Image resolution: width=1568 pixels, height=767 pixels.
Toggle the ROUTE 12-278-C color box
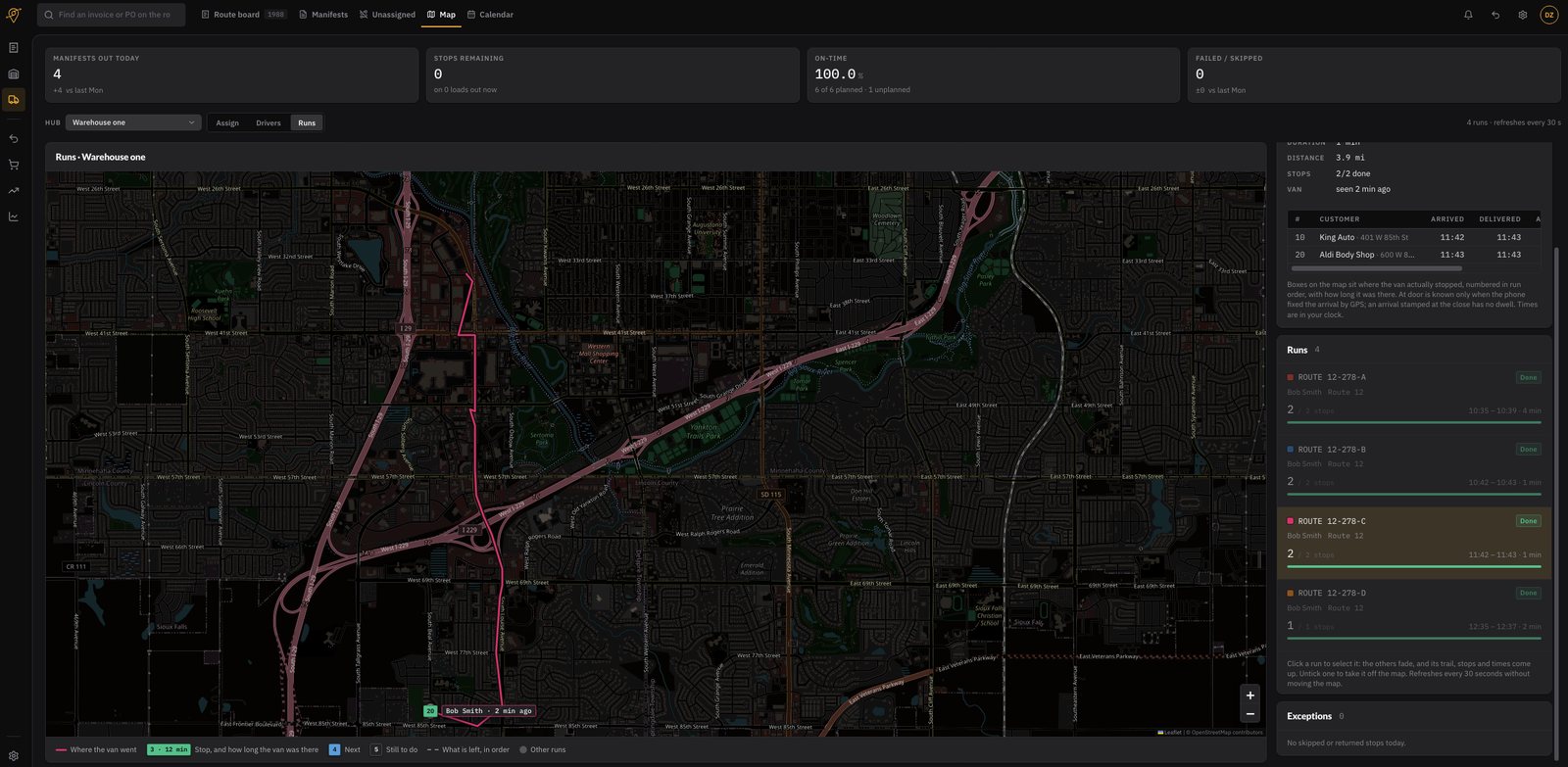[x=1291, y=521]
